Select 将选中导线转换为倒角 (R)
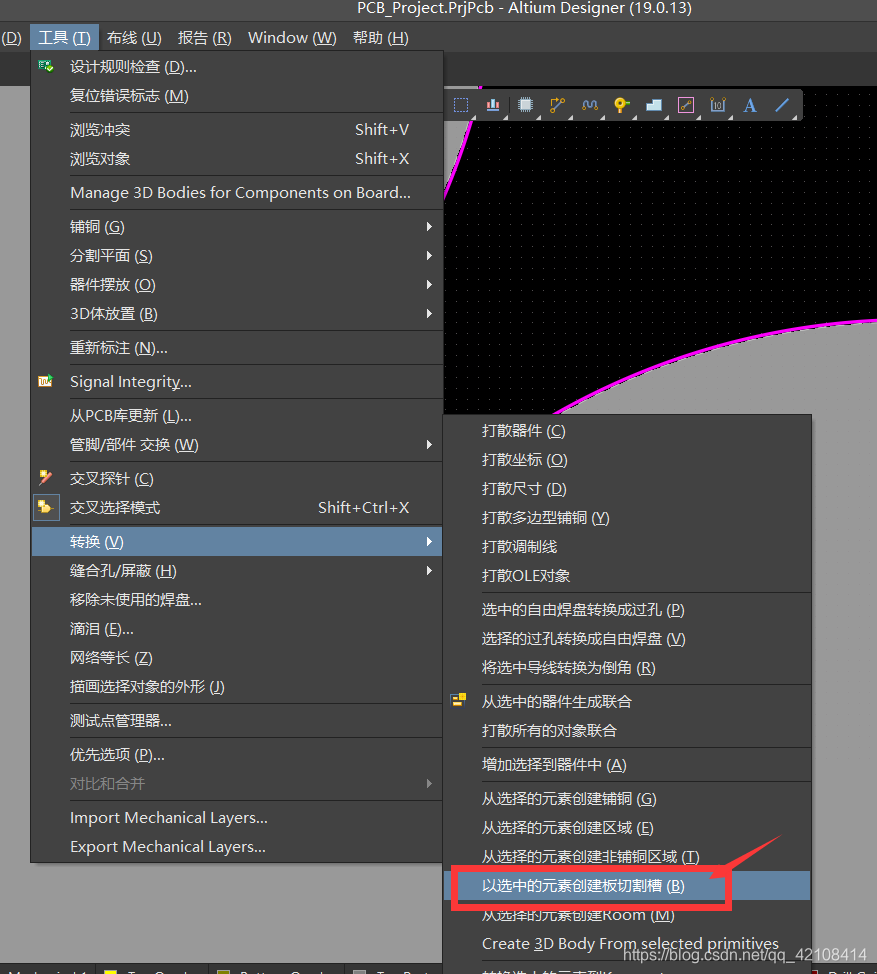The image size is (877, 974). point(627,668)
